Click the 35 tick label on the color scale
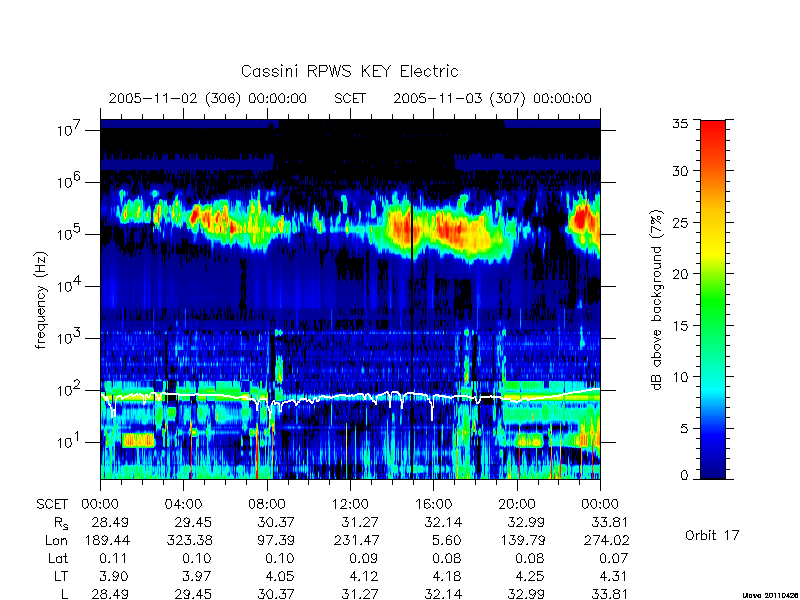The width and height of the screenshot is (800, 600). click(680, 124)
